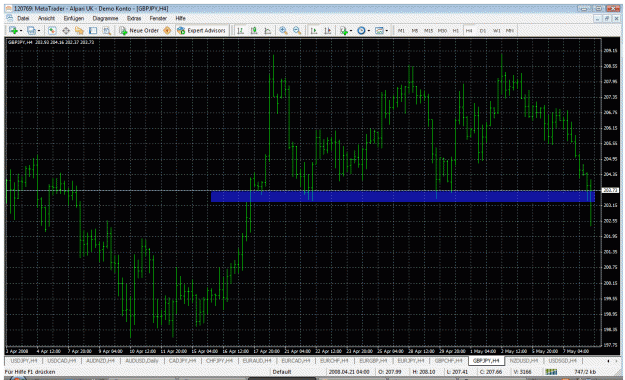This screenshot has width=625, height=380.
Task: Expand the Profiles dropdown arrow
Action: click(39, 31)
